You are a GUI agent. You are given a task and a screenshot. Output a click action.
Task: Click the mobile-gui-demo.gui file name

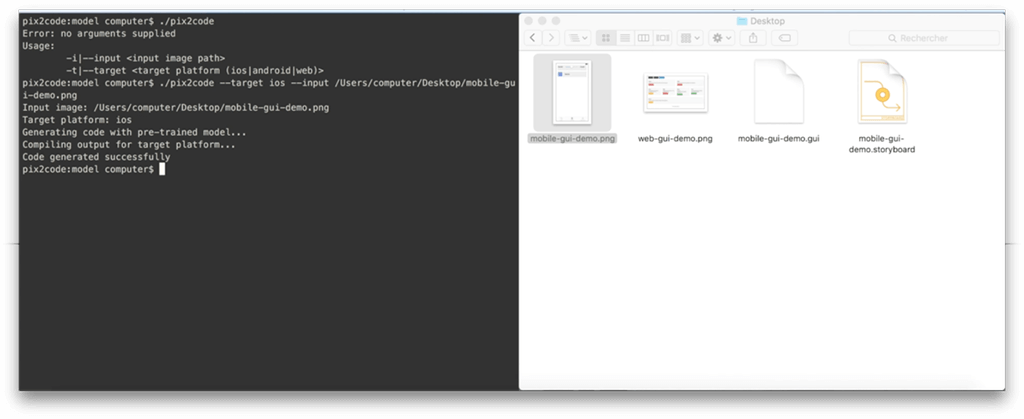[x=778, y=138]
